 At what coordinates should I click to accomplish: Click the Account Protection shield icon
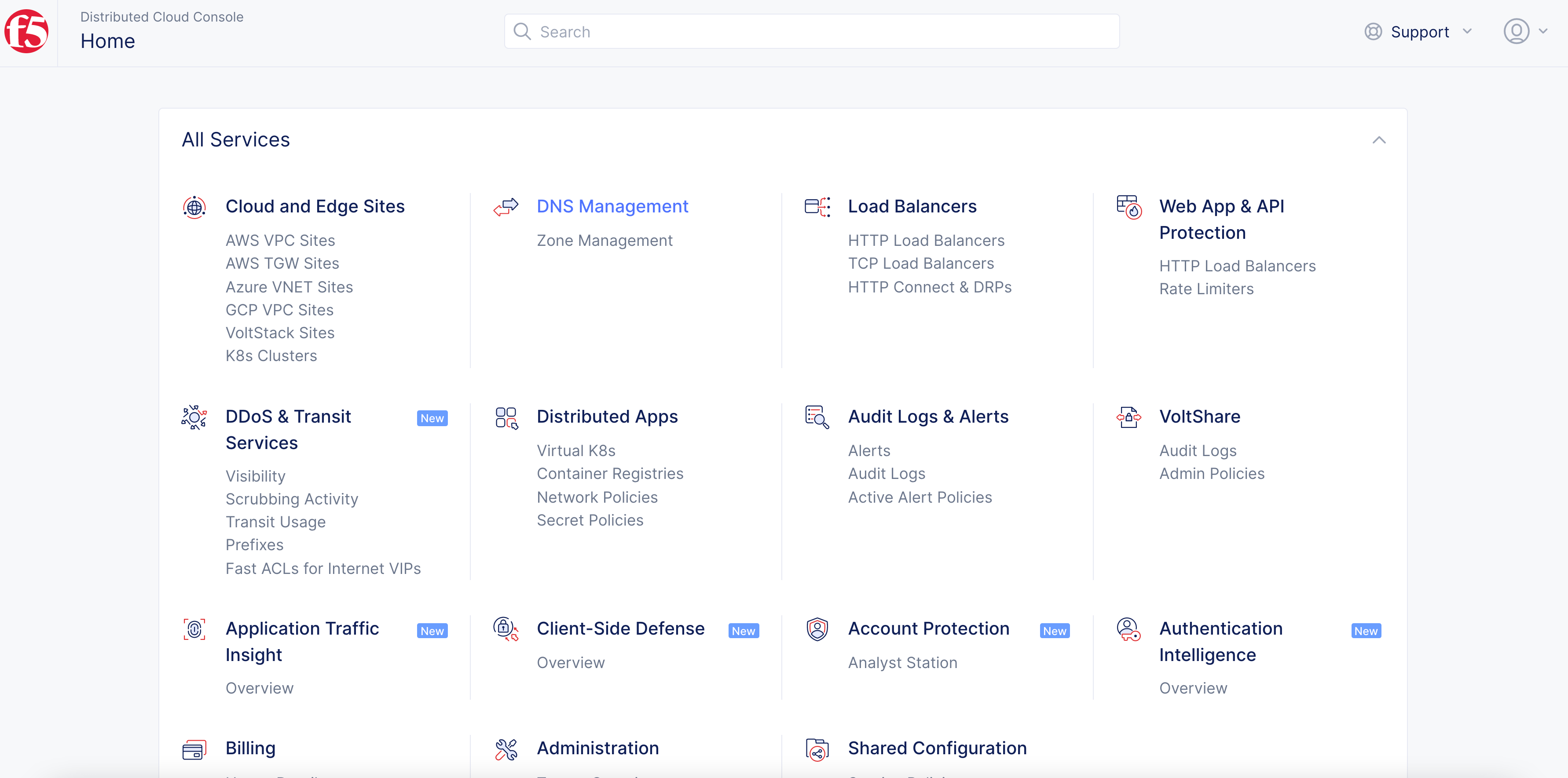817,630
